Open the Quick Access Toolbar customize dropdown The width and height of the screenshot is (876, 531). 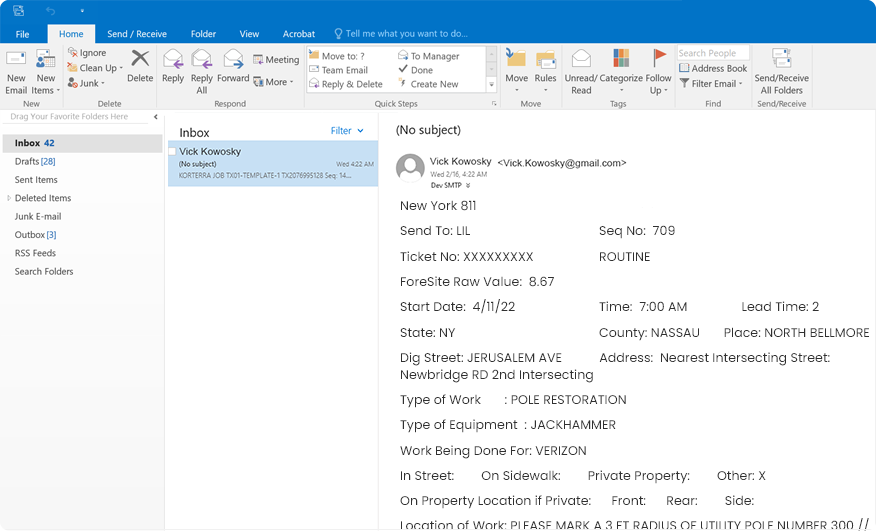point(82,11)
